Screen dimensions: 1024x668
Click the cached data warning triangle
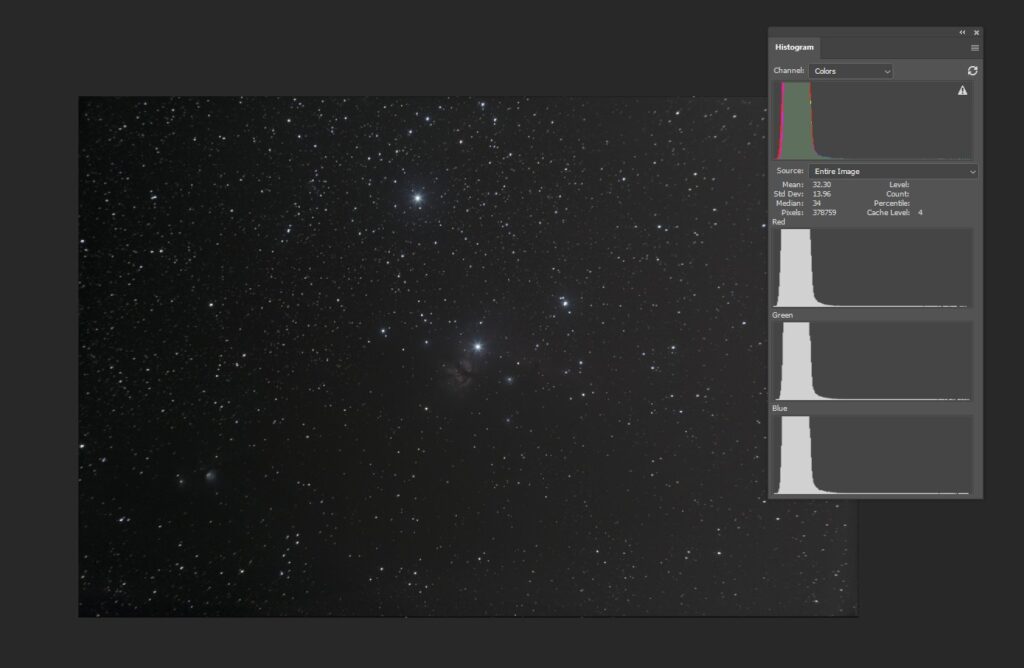pos(962,91)
